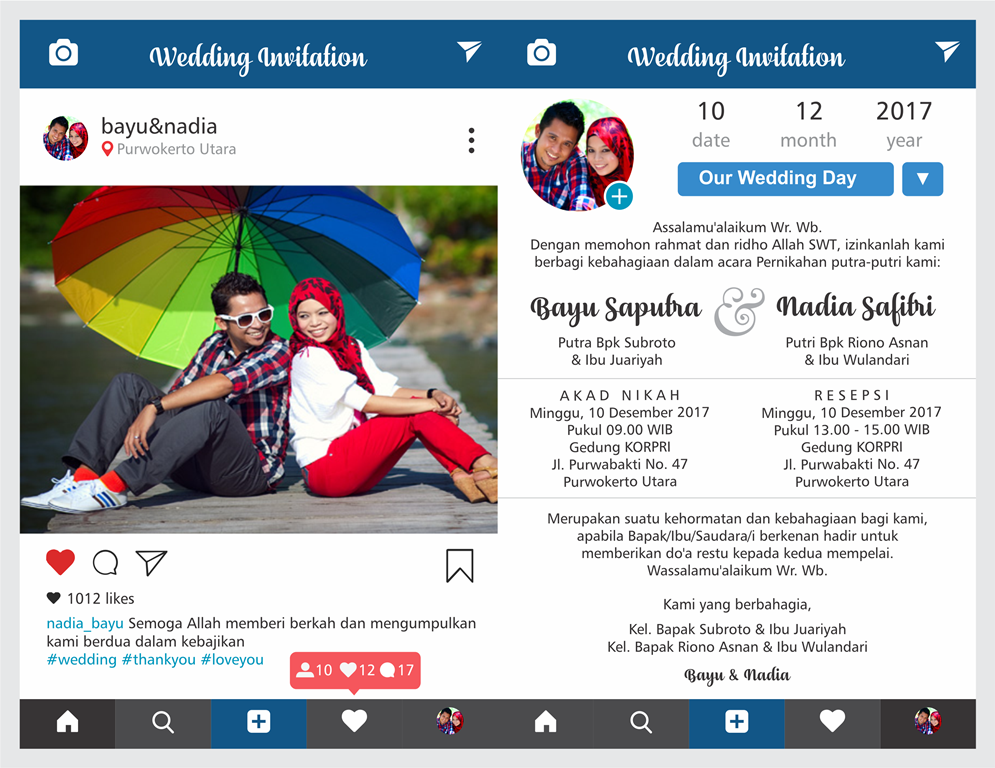The width and height of the screenshot is (995, 768).
Task: Click the camera icon in left header
Action: tap(63, 53)
